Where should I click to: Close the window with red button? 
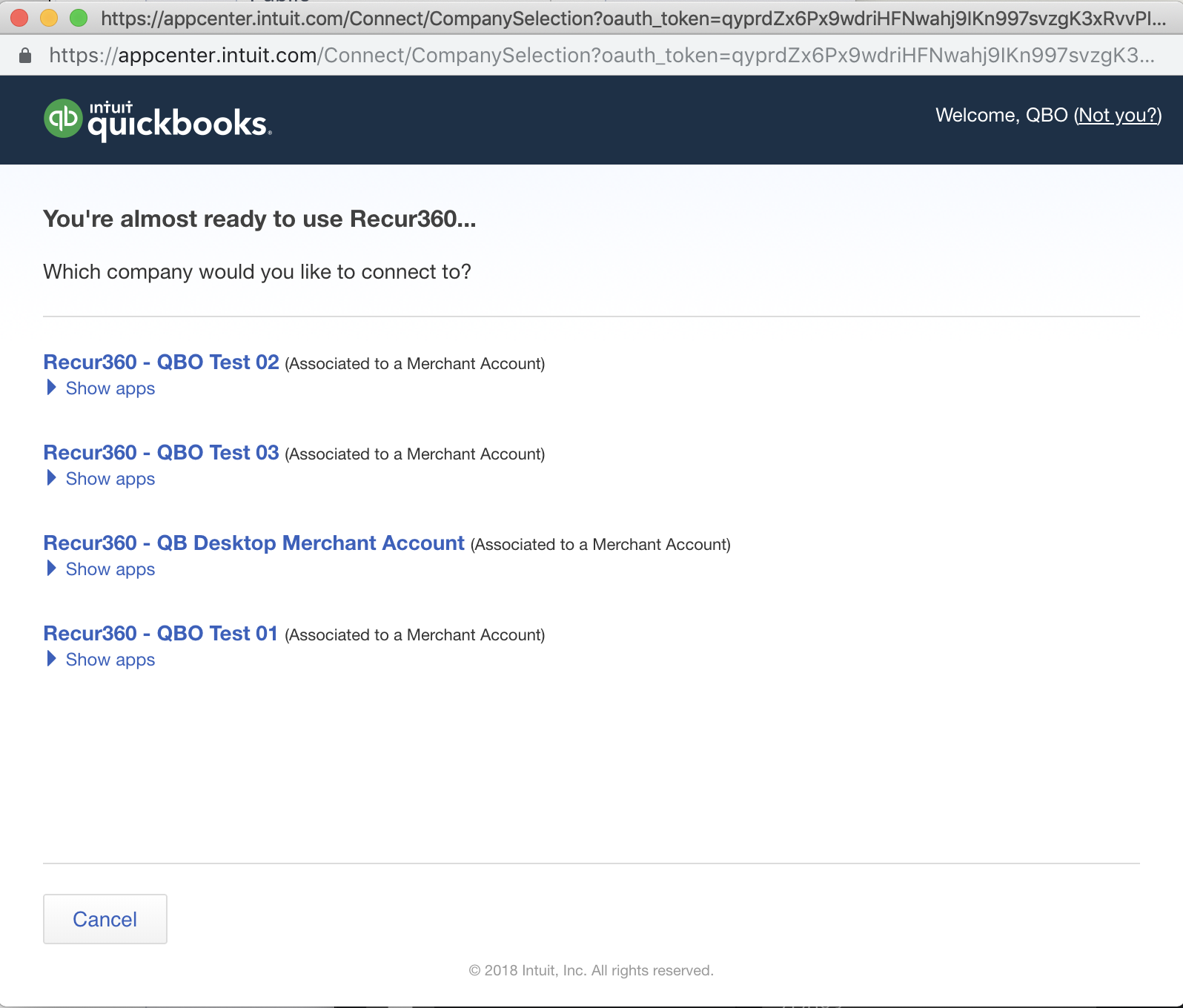[x=19, y=18]
